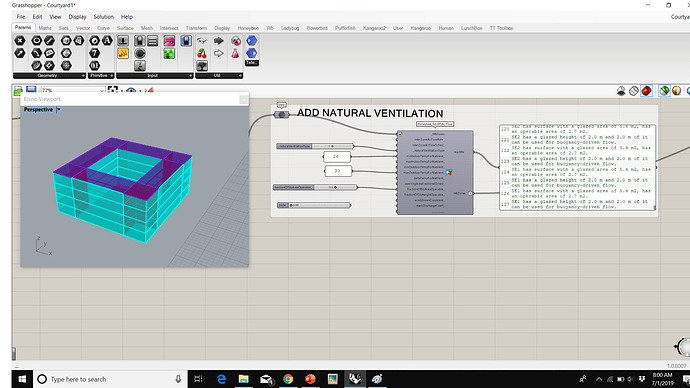Screen dimensions: 690x388
Task: Click the Type here to search box
Action: point(110,379)
